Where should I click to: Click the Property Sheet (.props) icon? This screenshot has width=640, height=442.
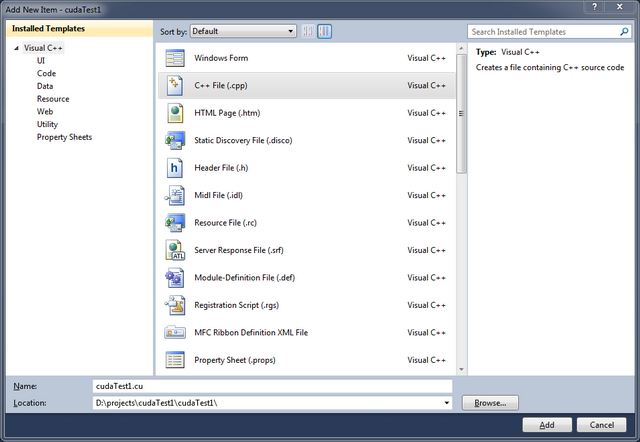175,360
